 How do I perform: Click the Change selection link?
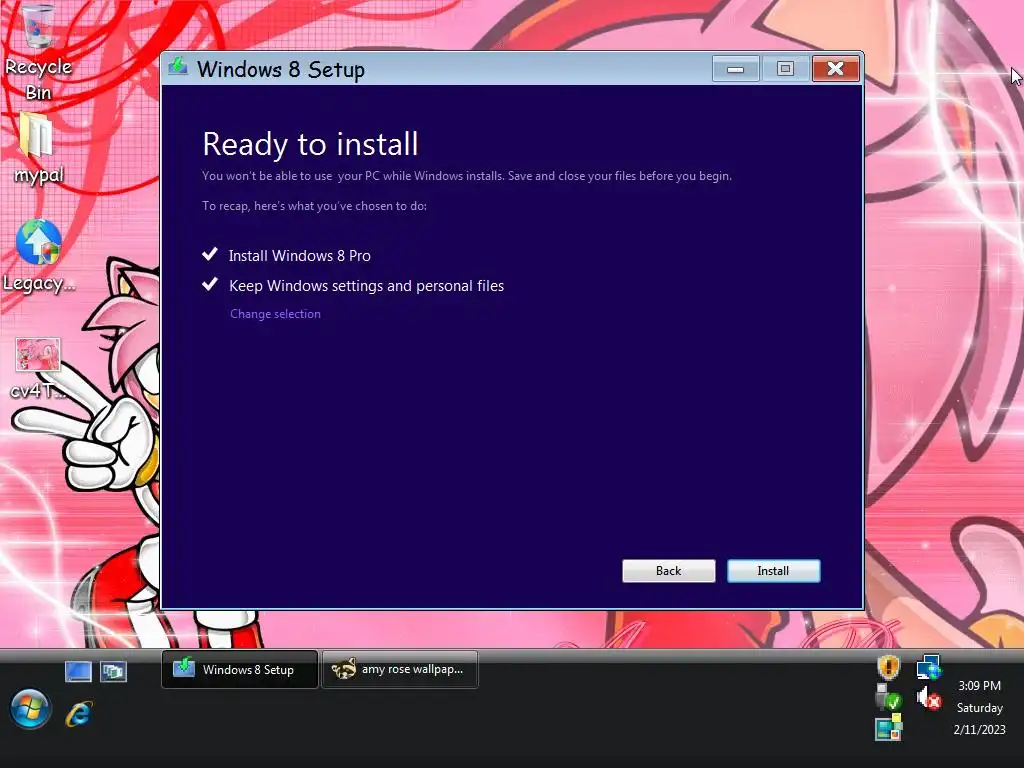point(275,313)
